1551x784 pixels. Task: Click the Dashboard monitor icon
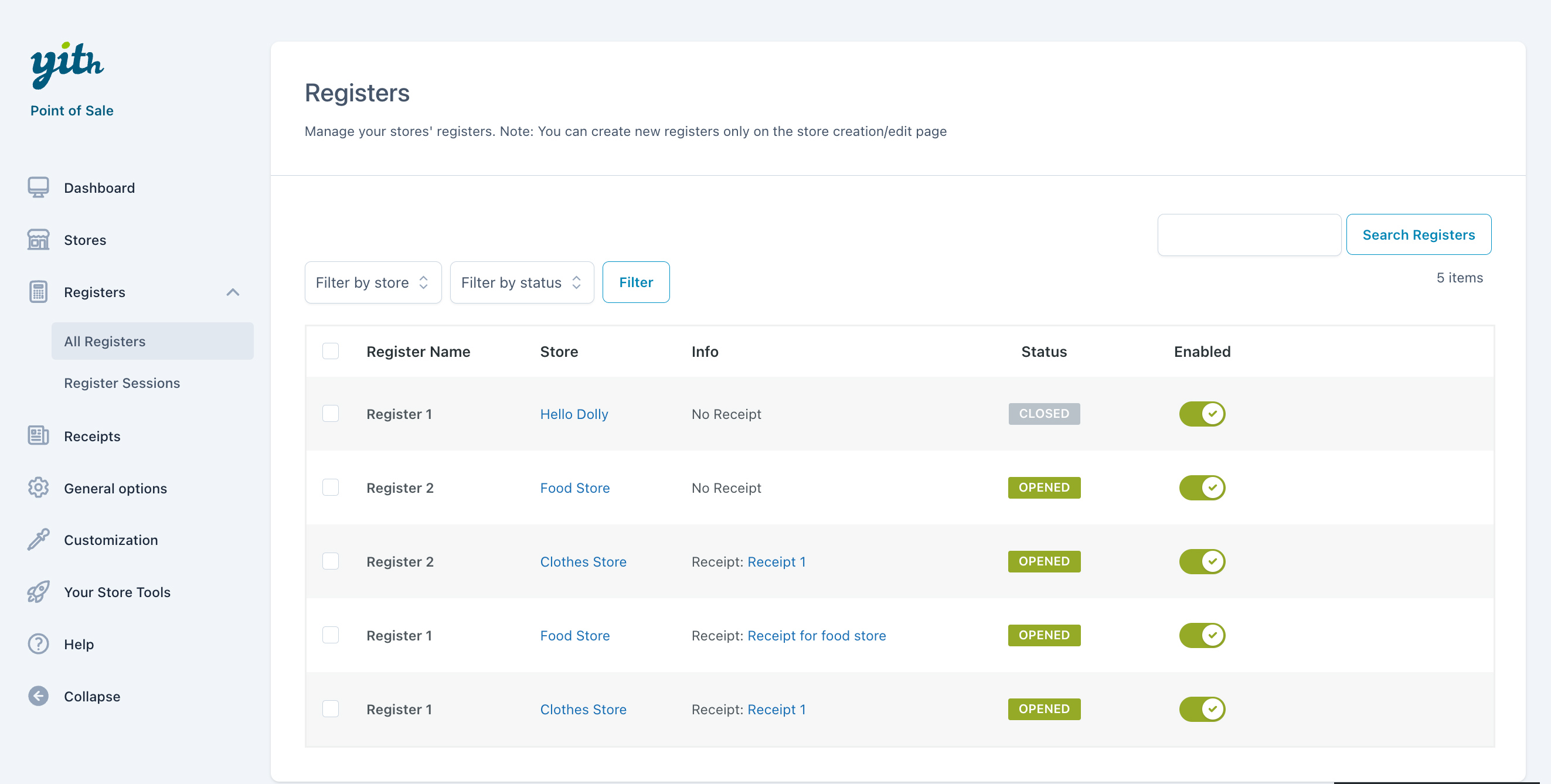[38, 187]
